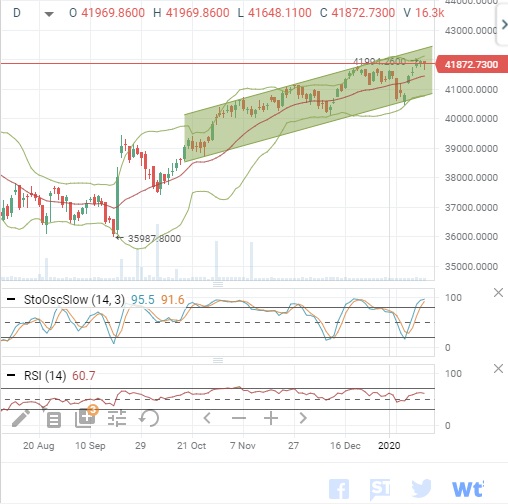Share chart on StockTwits

(x=380, y=489)
